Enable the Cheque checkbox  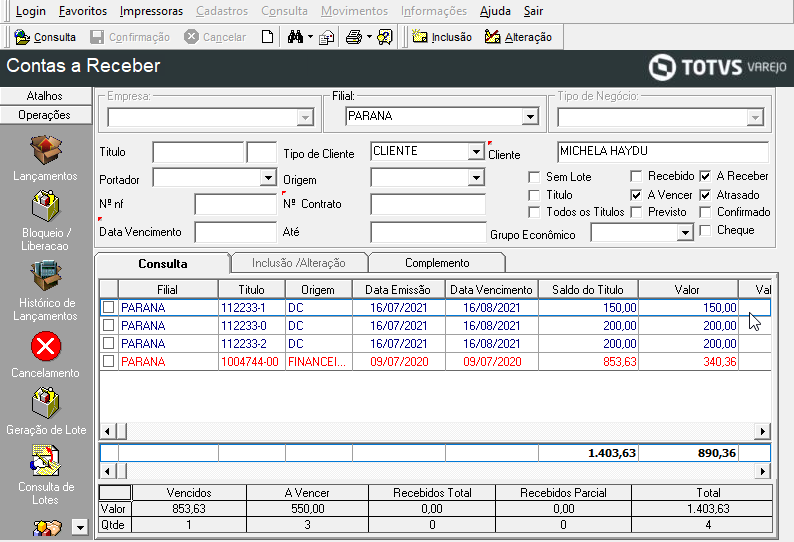click(705, 230)
